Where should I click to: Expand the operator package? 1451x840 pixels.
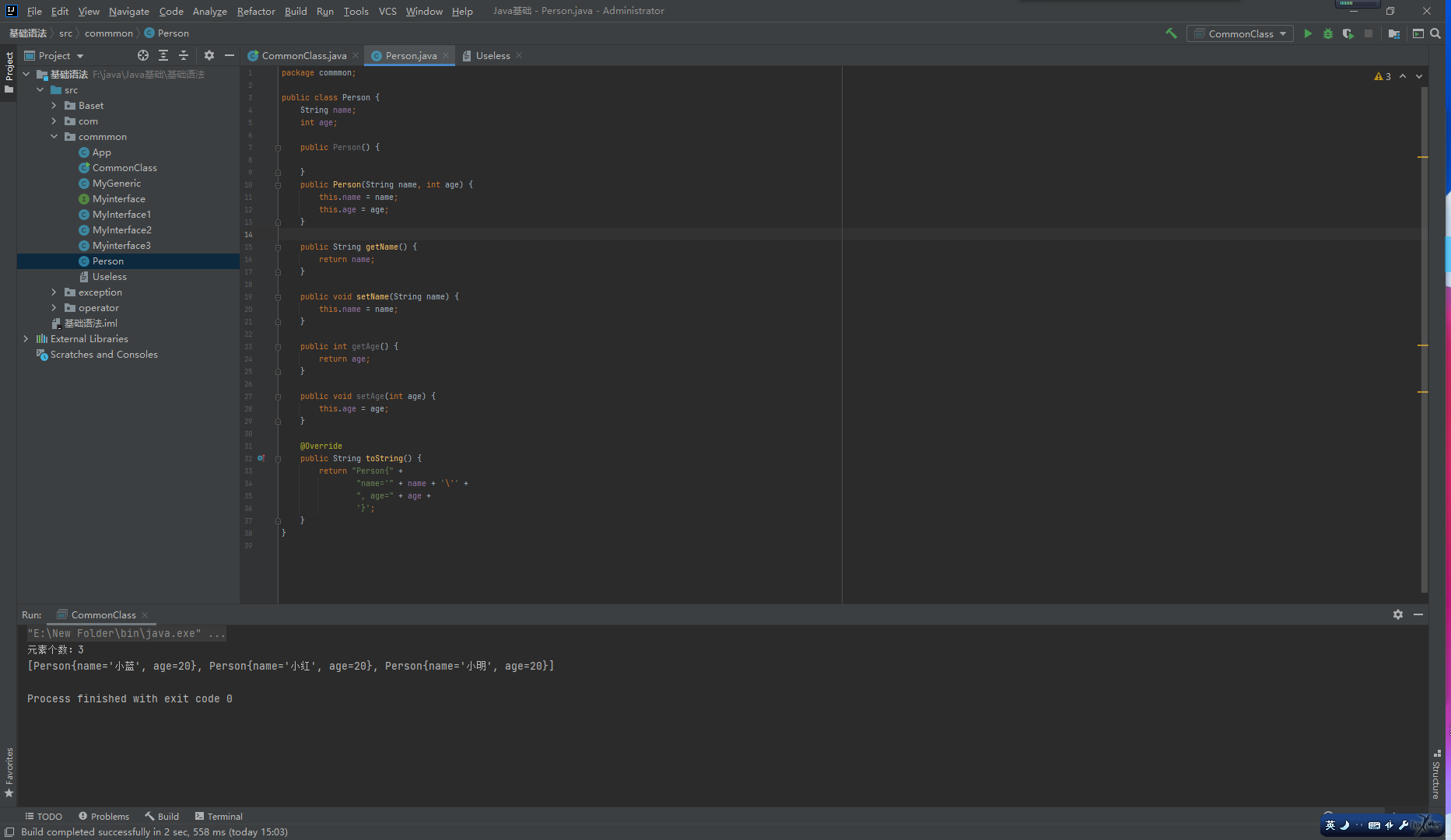tap(54, 307)
